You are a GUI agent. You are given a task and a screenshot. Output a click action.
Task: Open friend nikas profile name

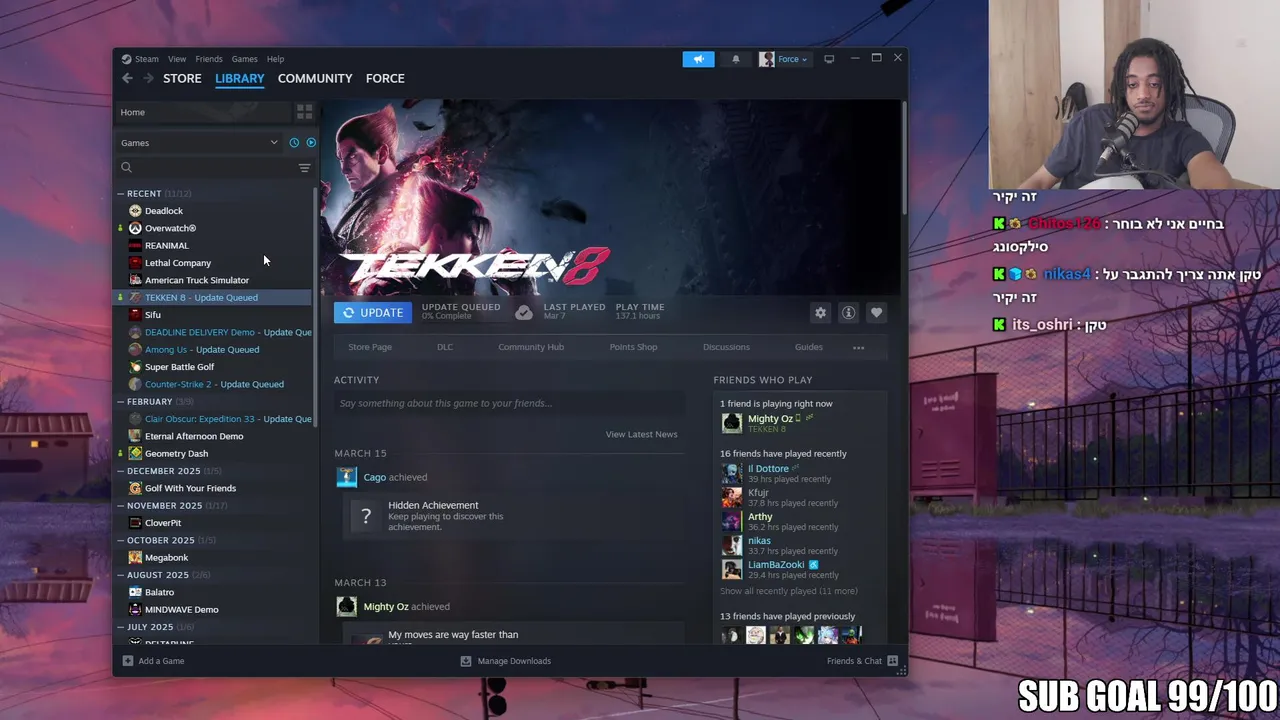click(759, 541)
